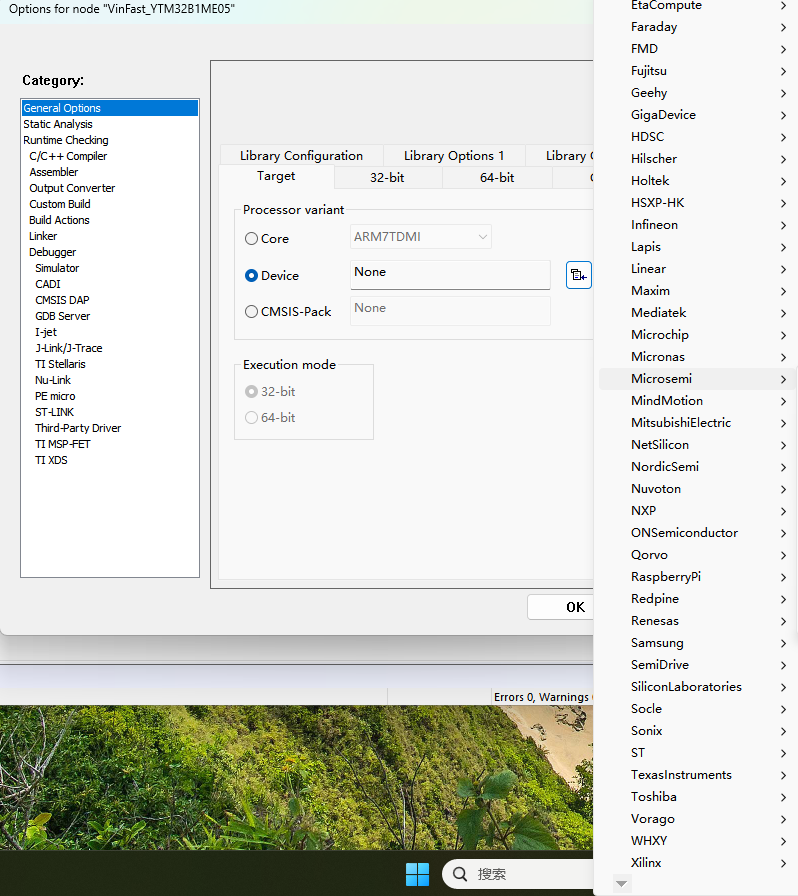Select the Device radio button
Viewport: 798px width, 896px height.
(251, 275)
